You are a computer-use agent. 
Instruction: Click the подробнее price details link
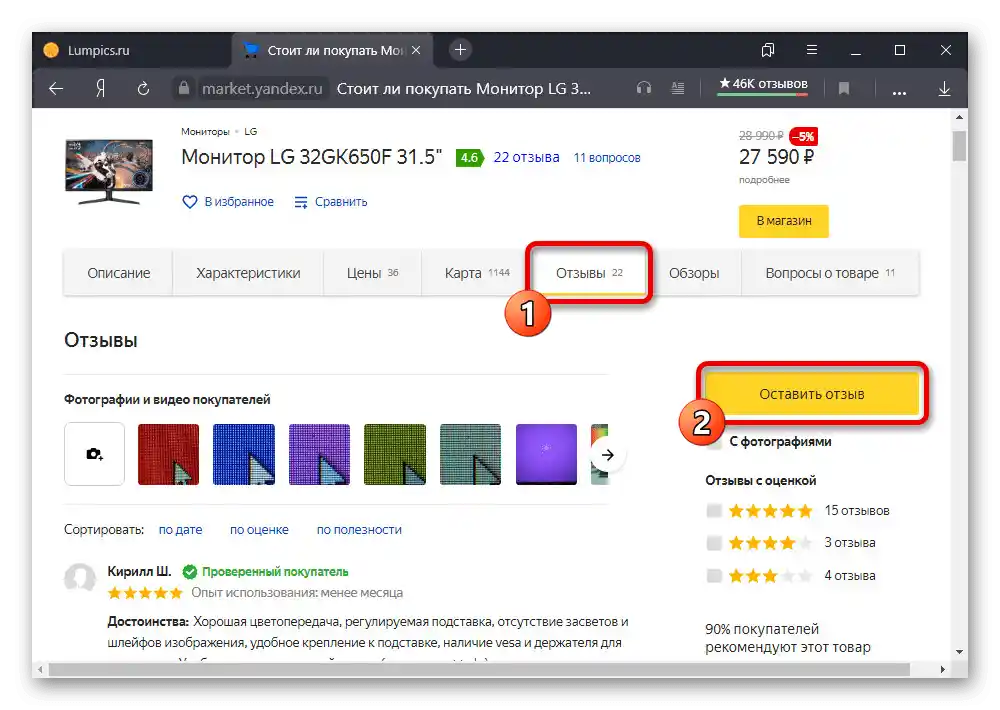click(x=764, y=180)
